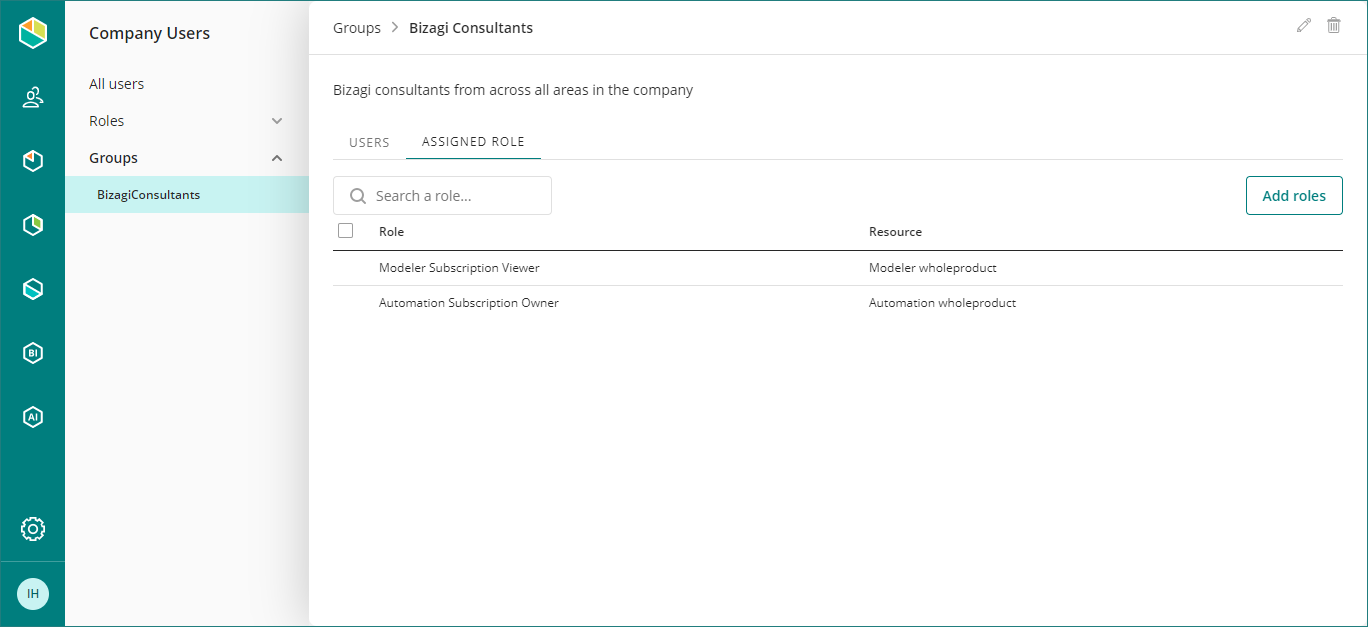
Task: Click the Modeler wholeproduct resource cell
Action: [x=933, y=268]
